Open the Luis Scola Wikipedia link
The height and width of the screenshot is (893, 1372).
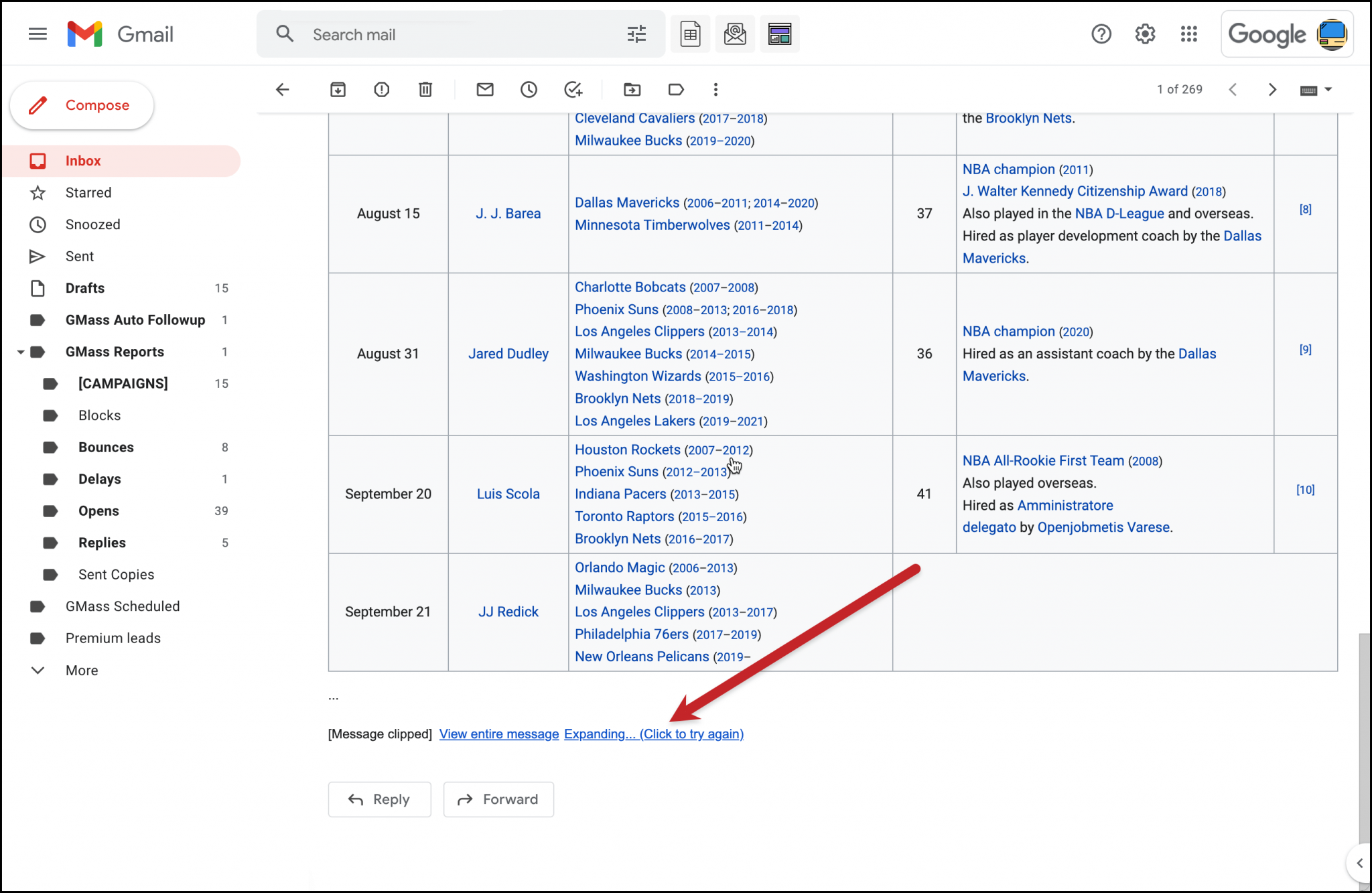click(508, 494)
